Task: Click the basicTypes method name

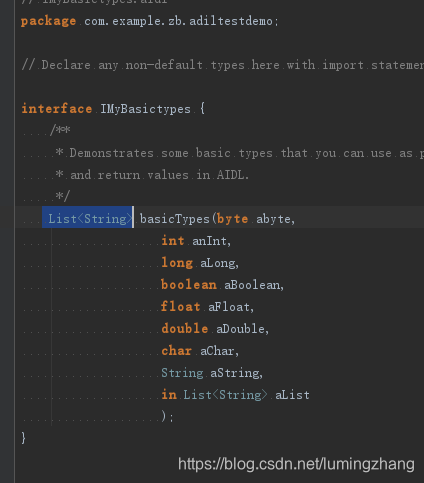Action: [175, 219]
